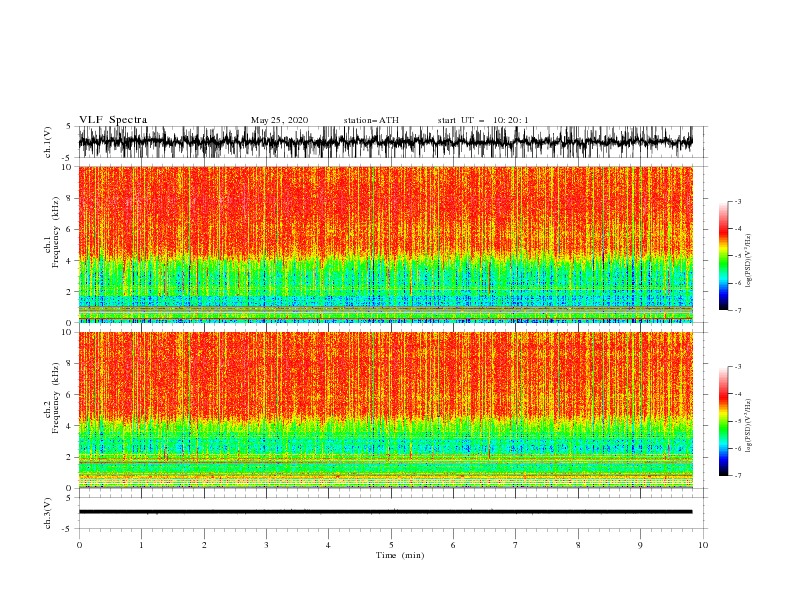The width and height of the screenshot is (792, 612).
Task: Click the "6" tick on the time axis
Action: (453, 545)
